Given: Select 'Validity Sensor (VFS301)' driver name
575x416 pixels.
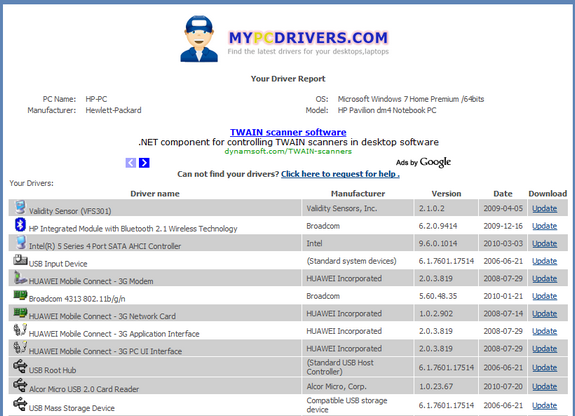Looking at the screenshot, I should tap(70, 211).
